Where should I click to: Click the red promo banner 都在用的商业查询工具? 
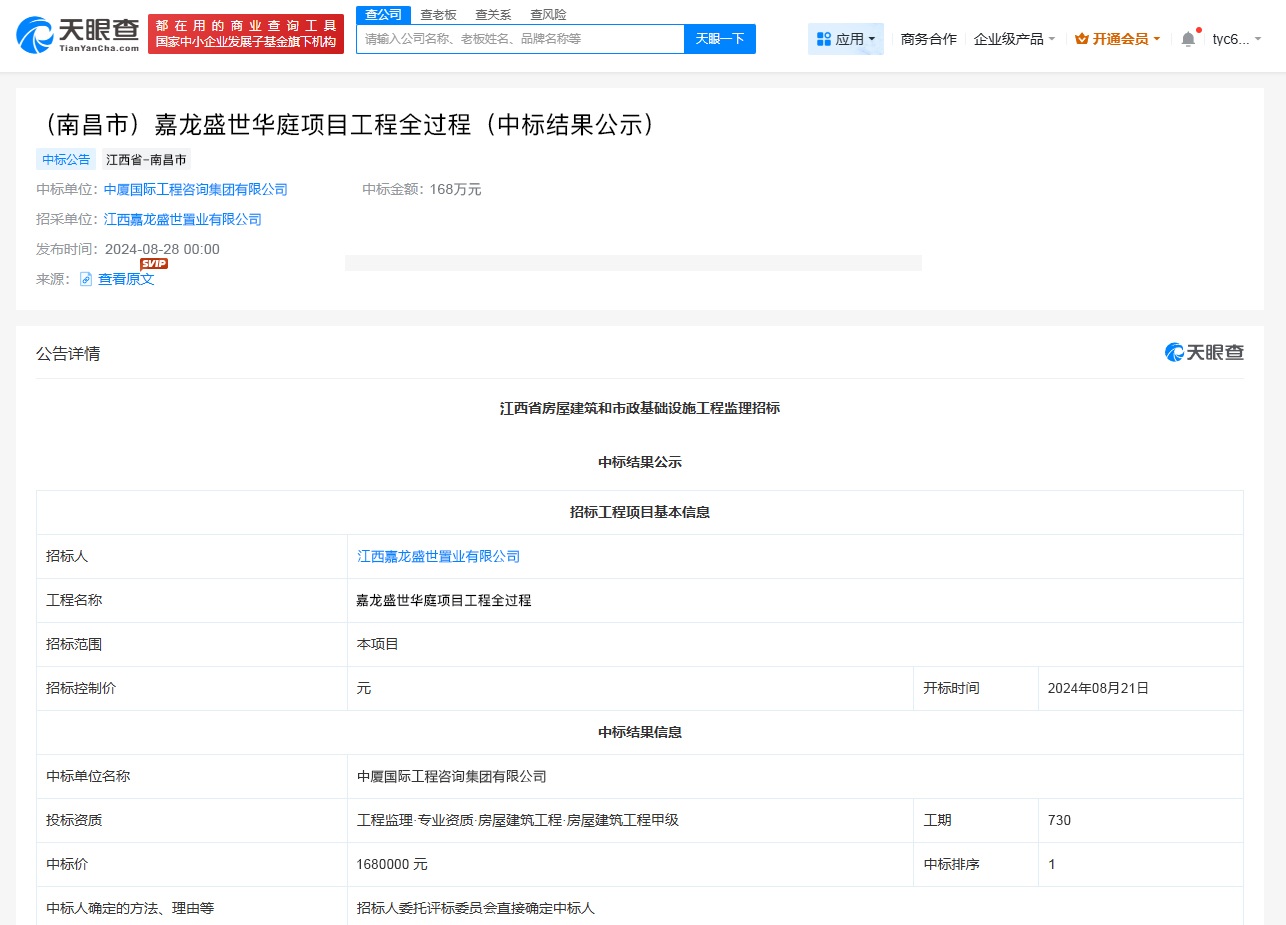[x=246, y=35]
